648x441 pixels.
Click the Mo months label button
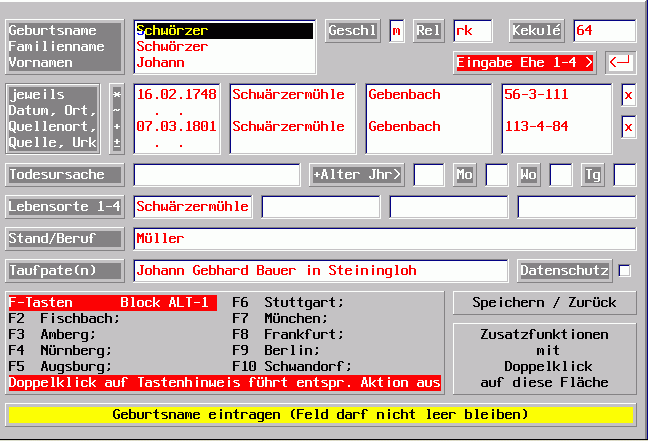point(465,175)
